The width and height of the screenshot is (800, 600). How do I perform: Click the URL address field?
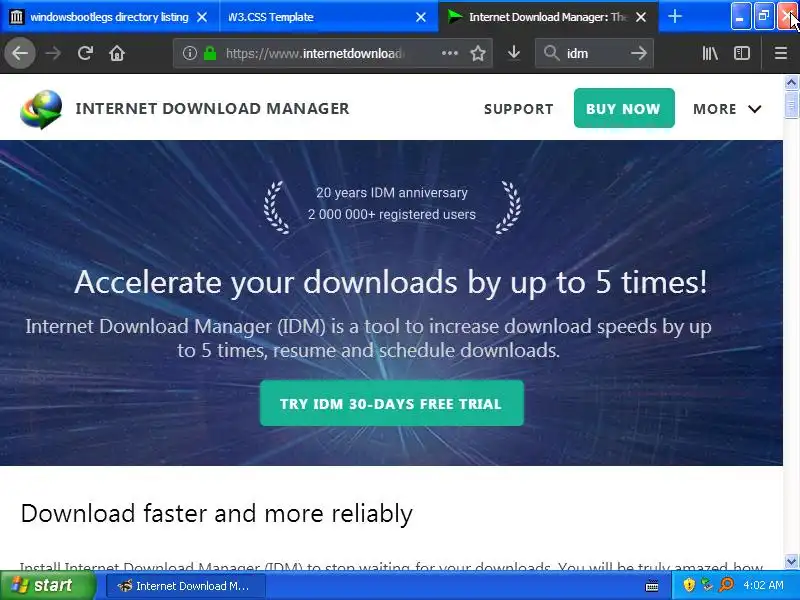click(x=333, y=53)
